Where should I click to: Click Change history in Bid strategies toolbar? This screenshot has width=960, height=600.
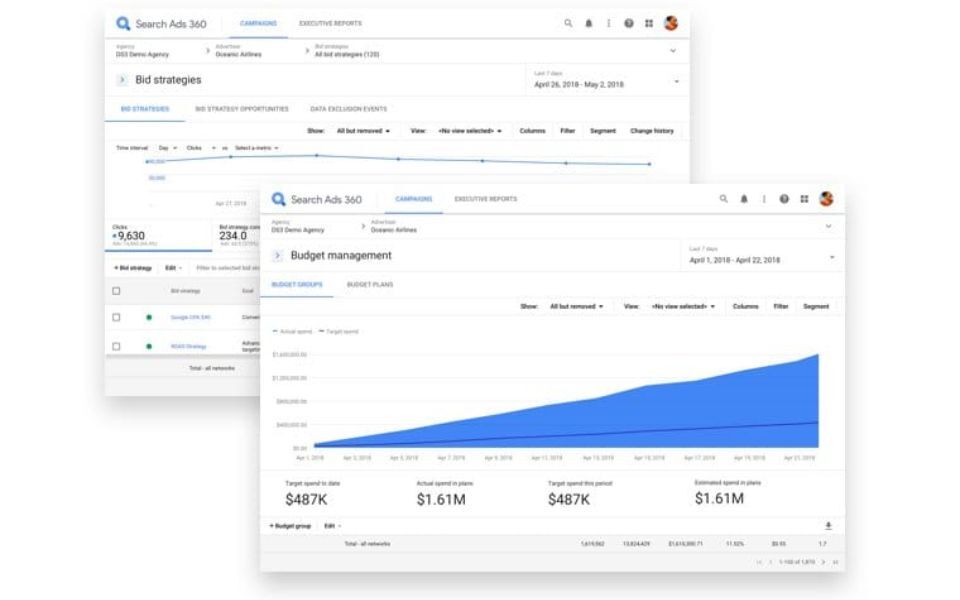pos(652,131)
